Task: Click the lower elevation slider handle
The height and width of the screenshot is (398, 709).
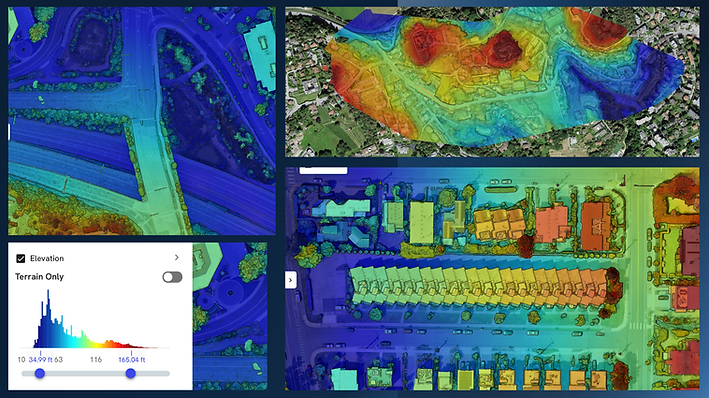Action: 40,373
